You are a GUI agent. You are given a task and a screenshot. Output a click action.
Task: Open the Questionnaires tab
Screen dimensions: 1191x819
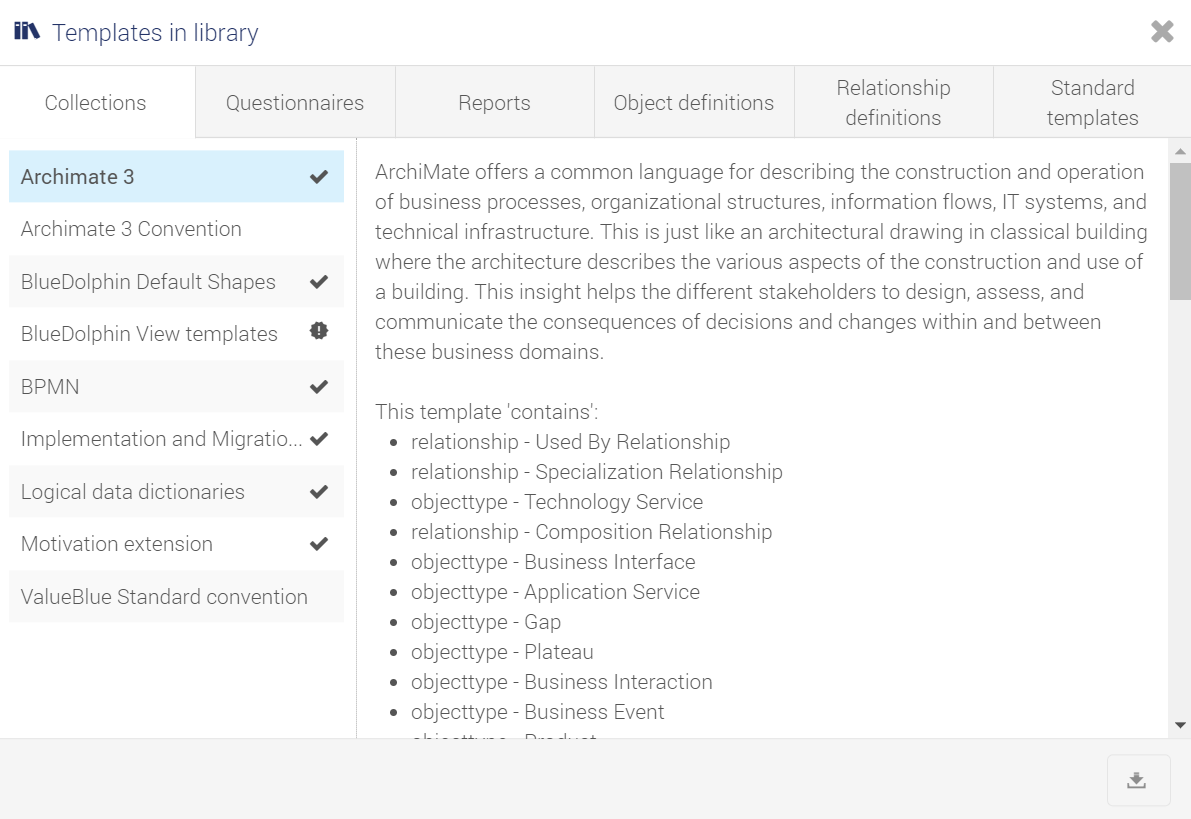tap(295, 103)
